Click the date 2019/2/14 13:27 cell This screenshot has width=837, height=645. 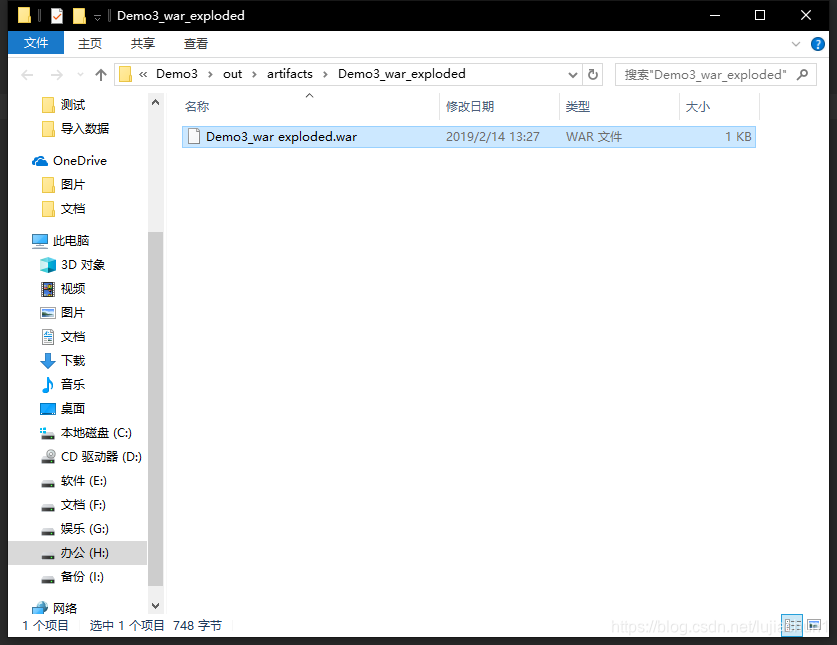pyautogui.click(x=493, y=137)
